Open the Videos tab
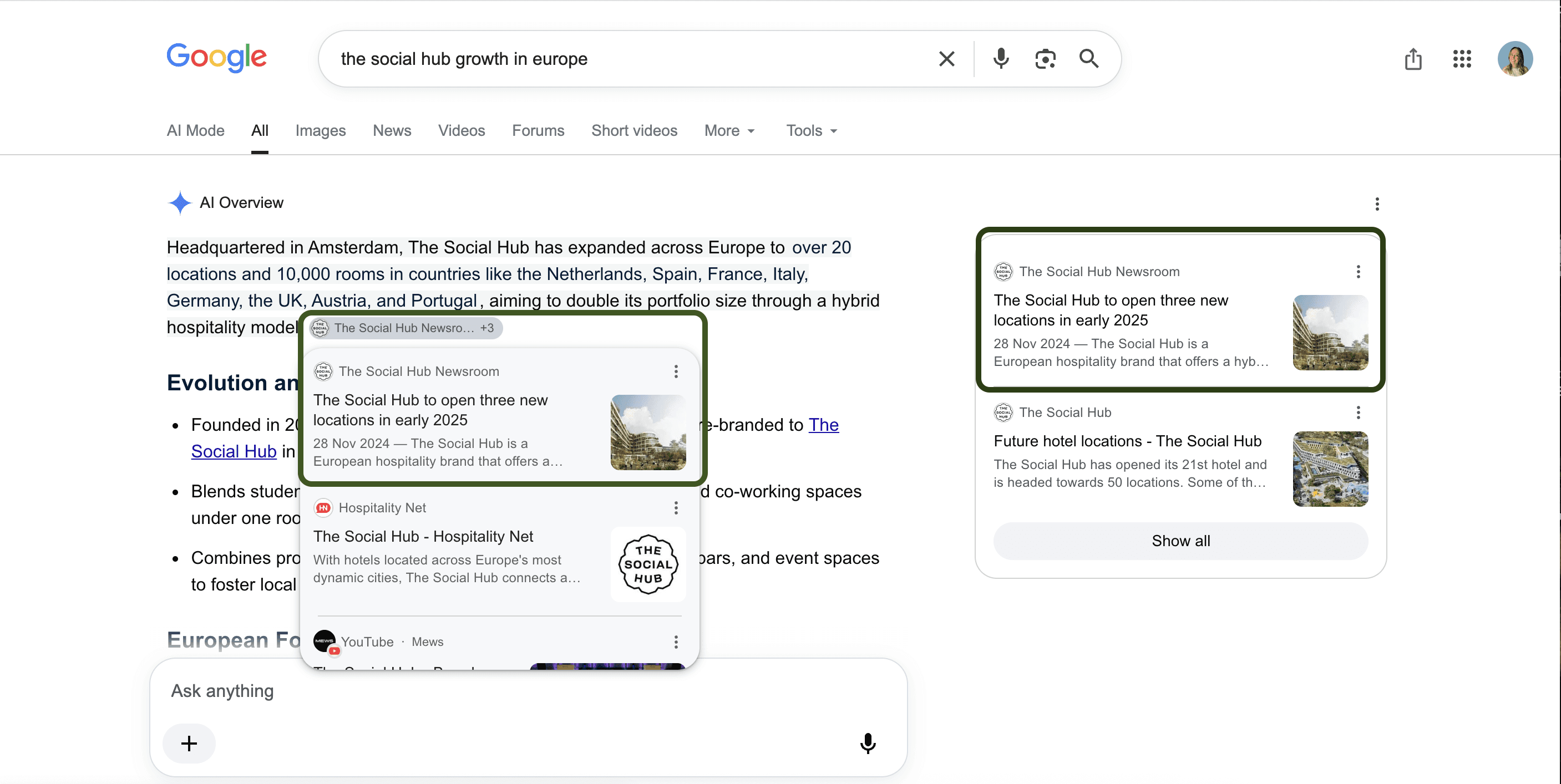This screenshot has height=784, width=1561. (x=461, y=130)
